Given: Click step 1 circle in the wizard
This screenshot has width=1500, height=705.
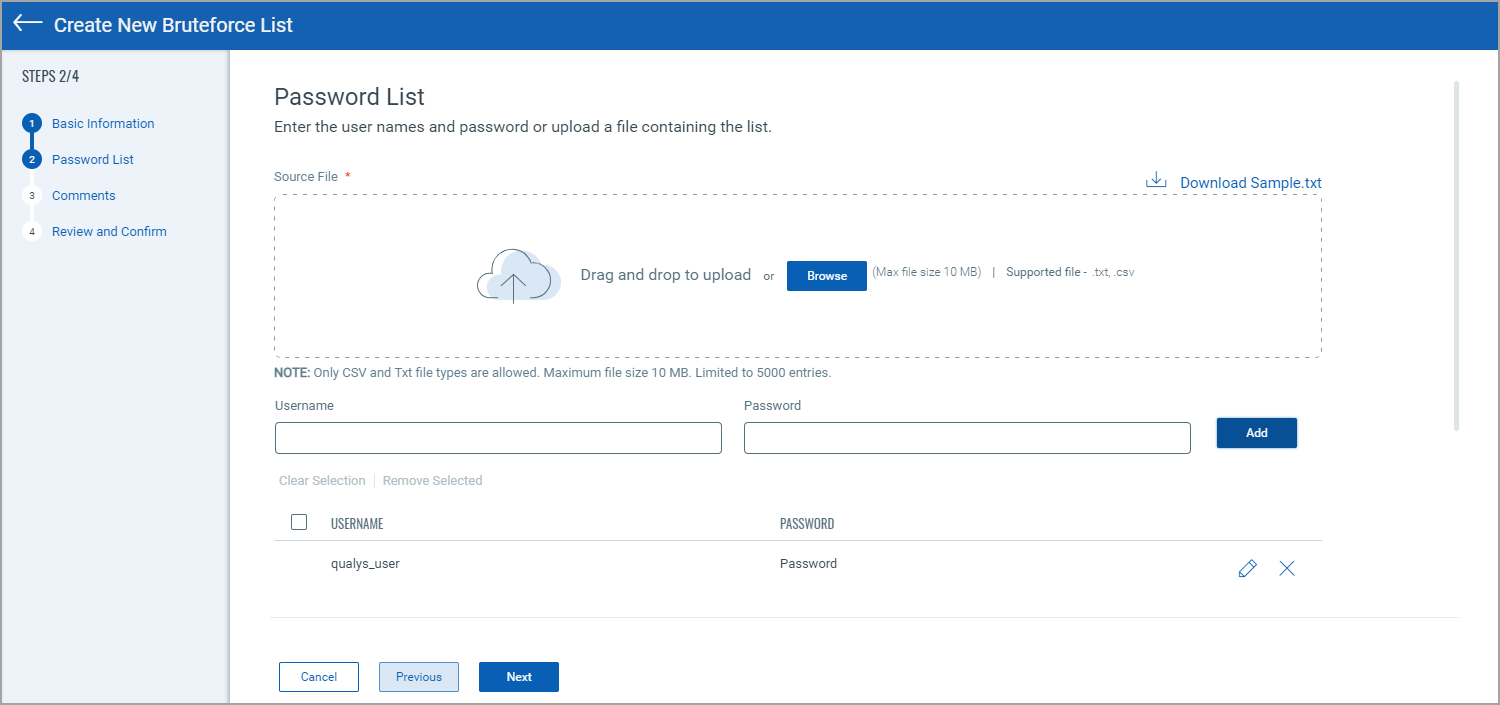Looking at the screenshot, I should (x=32, y=124).
